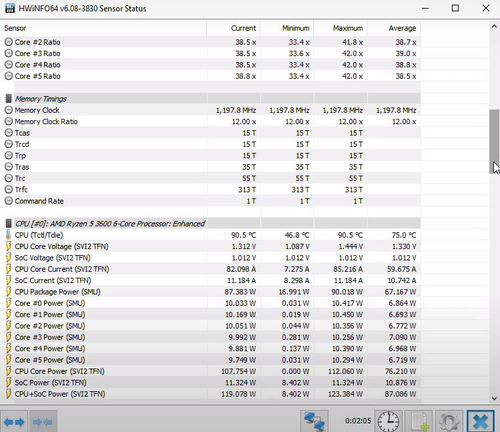Click the scrollbar up arrow
The height and width of the screenshot is (432, 500).
point(494,27)
